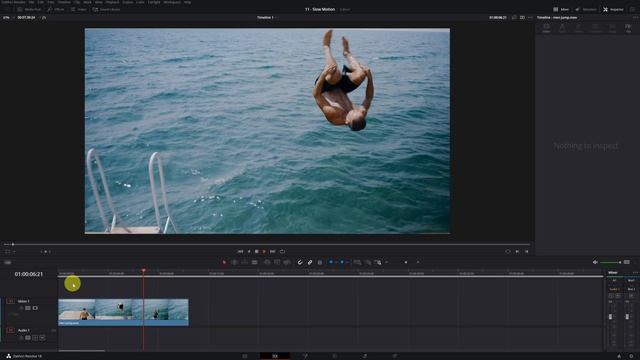Image resolution: width=640 pixels, height=360 pixels.
Task: Open the Effects panel
Action: point(56,9)
